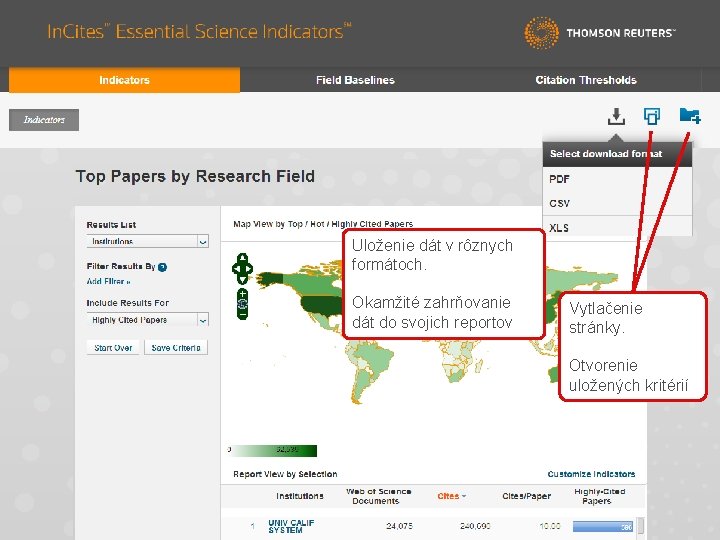This screenshot has width=720, height=540.
Task: Click the Add Filter link
Action: click(x=108, y=281)
